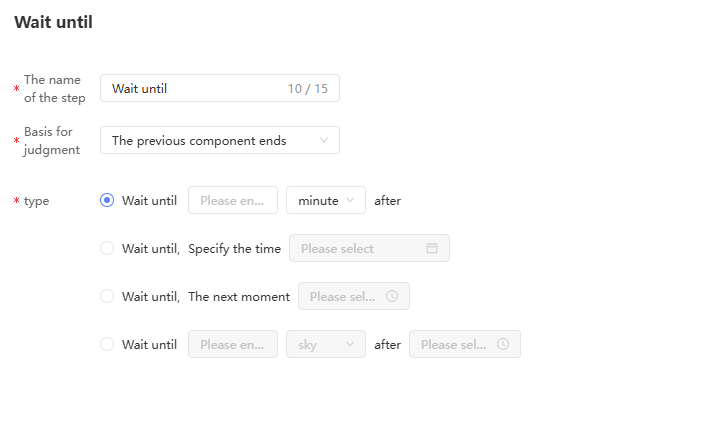Select the Specify the time radio option
702x429 pixels.
(107, 248)
